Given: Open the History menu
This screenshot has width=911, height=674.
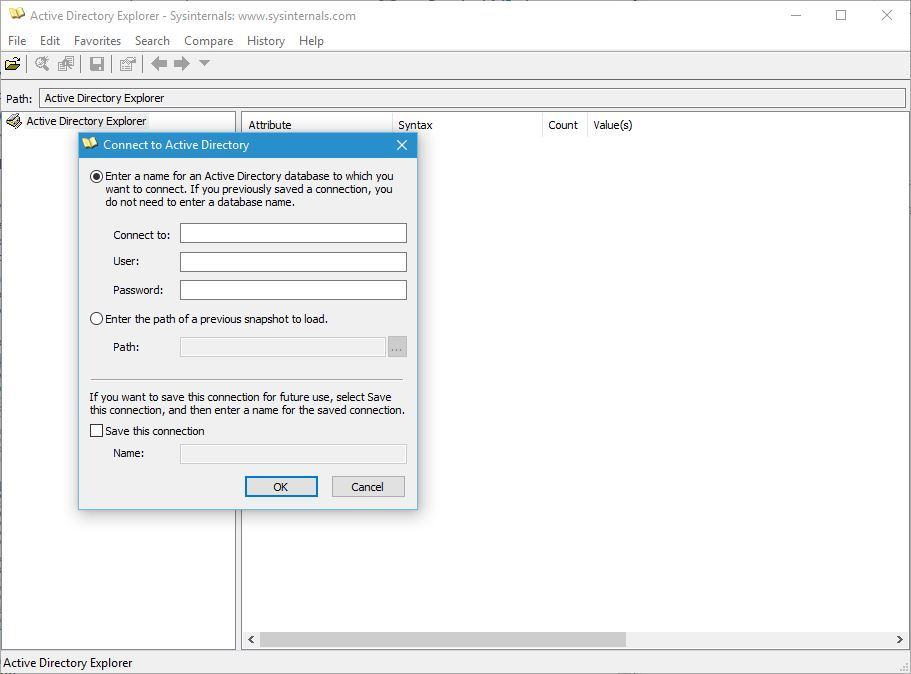Looking at the screenshot, I should tap(266, 41).
